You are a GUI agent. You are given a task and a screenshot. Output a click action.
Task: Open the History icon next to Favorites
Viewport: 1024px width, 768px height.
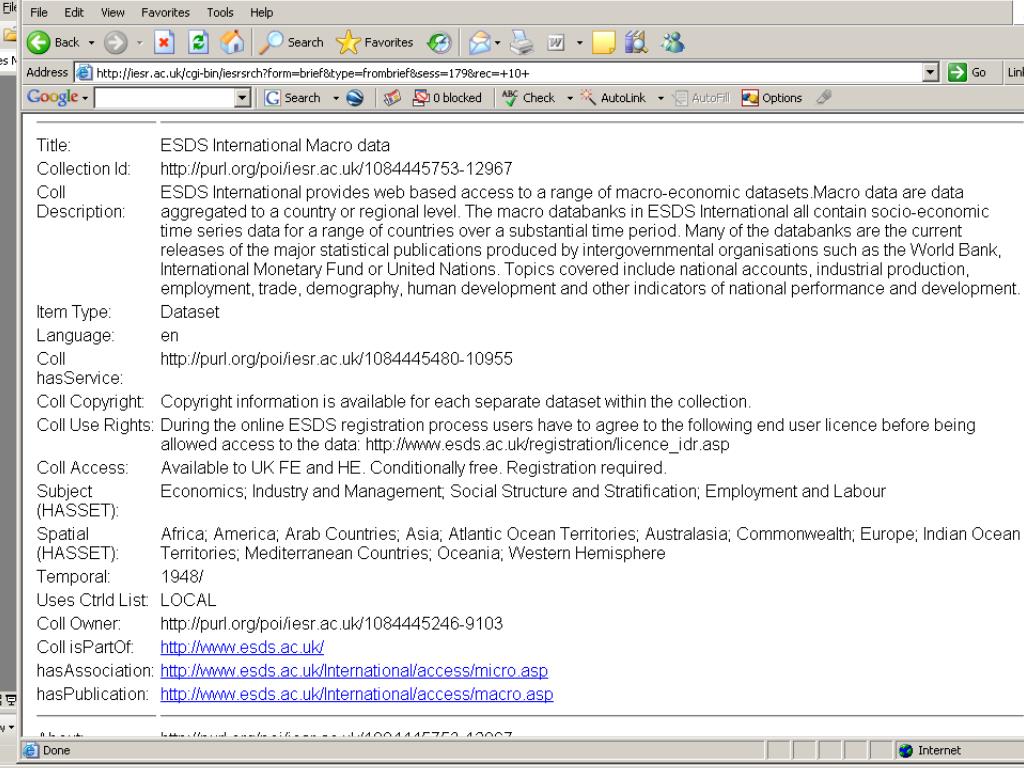point(439,42)
